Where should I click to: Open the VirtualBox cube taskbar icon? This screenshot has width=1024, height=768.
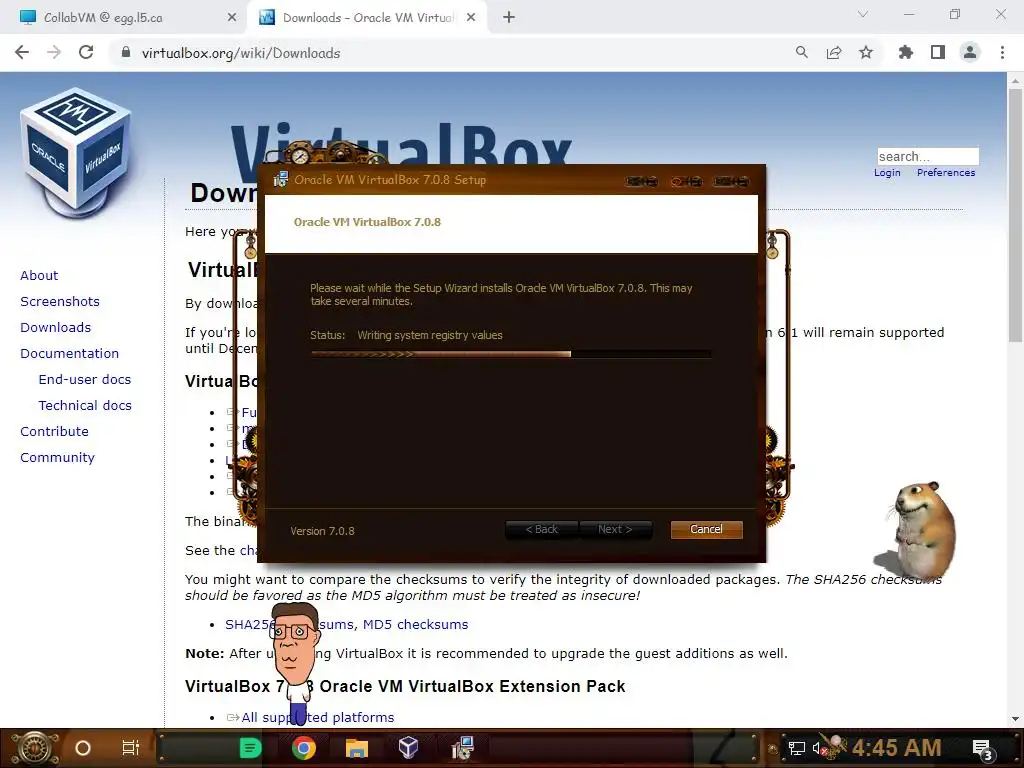(x=408, y=748)
